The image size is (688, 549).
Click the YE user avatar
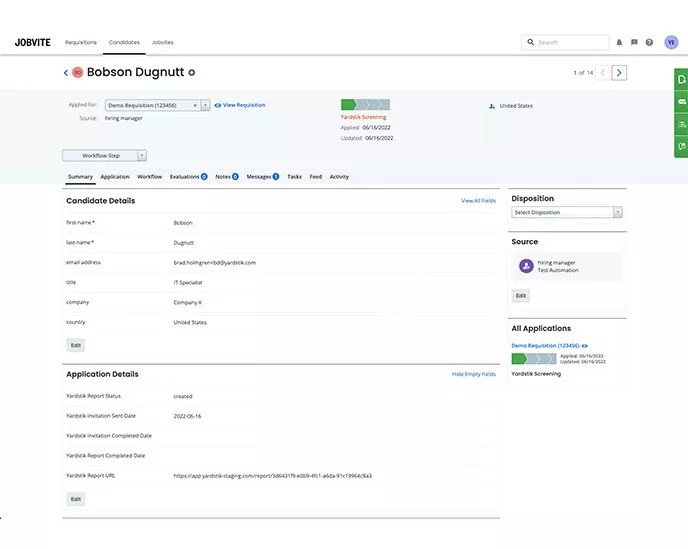click(x=671, y=42)
